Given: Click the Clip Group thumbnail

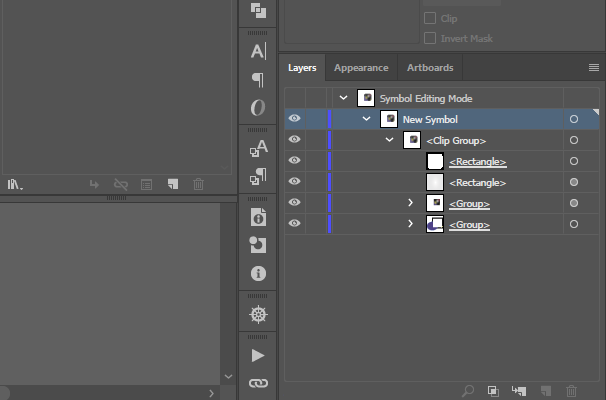Looking at the screenshot, I should pyautogui.click(x=412, y=140).
